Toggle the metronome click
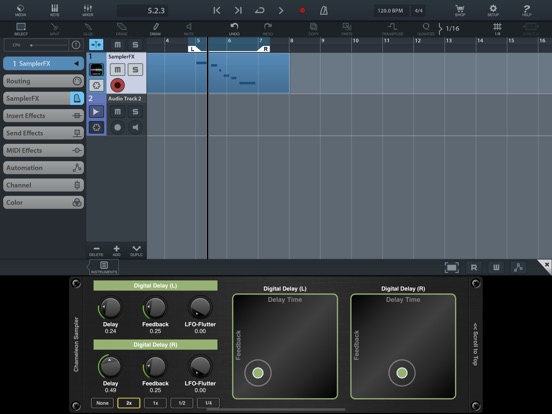This screenshot has width=552, height=414. (324, 11)
